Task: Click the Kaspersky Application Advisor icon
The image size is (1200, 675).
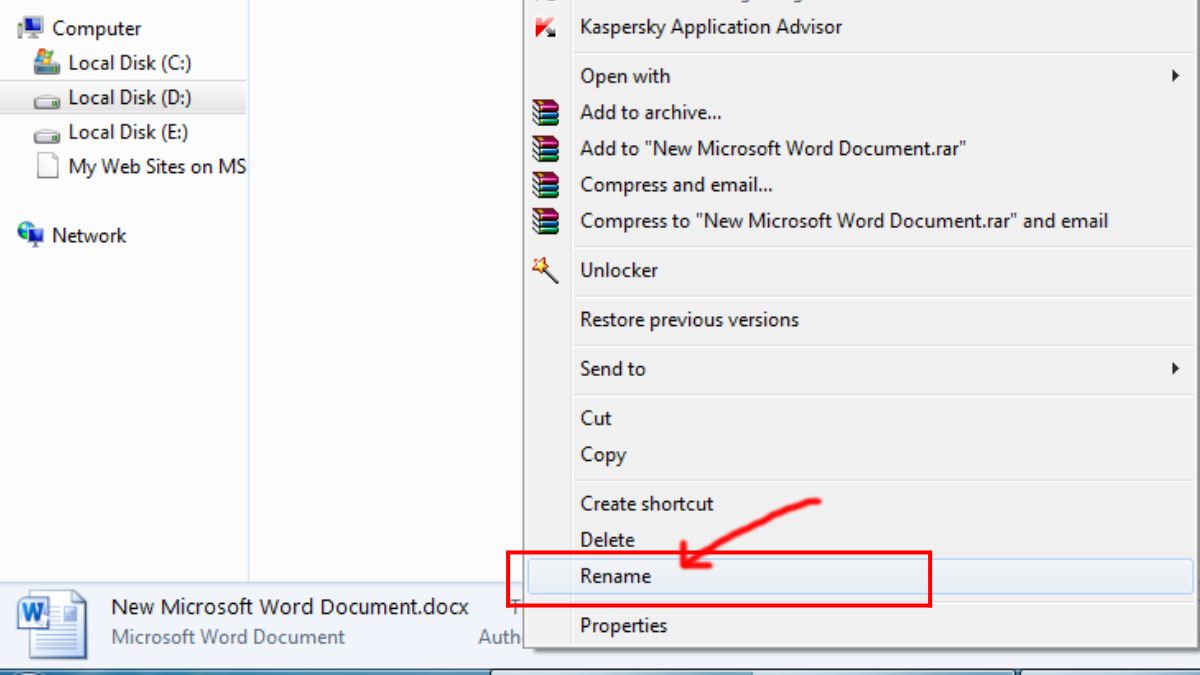Action: tap(545, 28)
